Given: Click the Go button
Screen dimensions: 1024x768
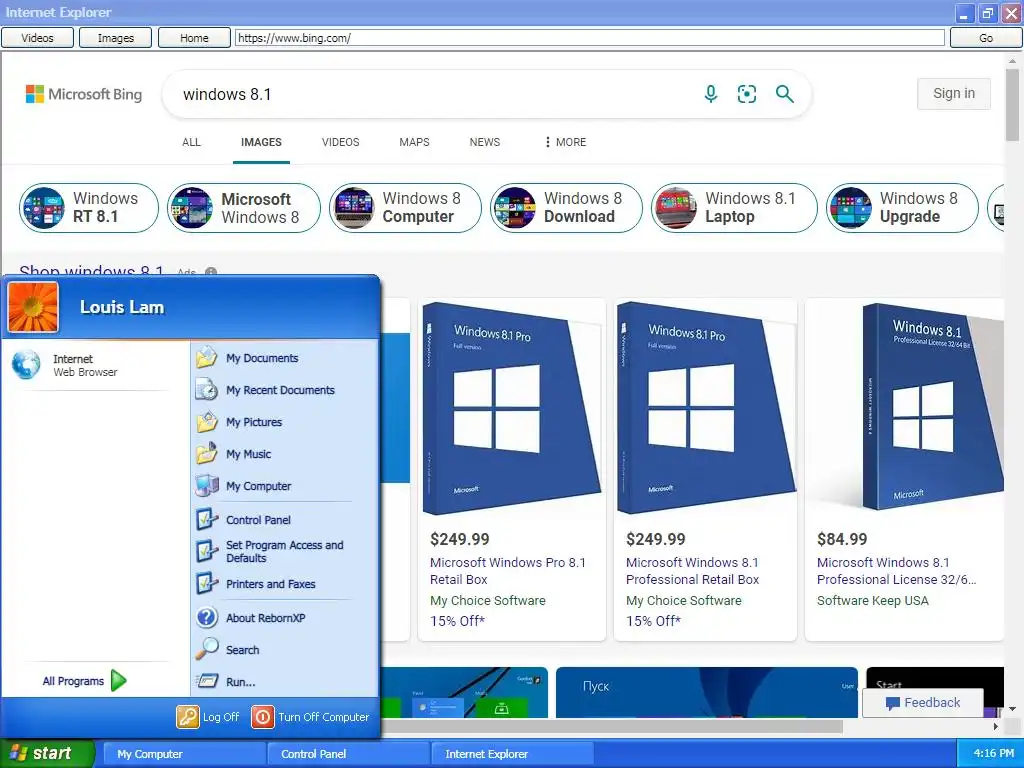Looking at the screenshot, I should click(985, 38).
